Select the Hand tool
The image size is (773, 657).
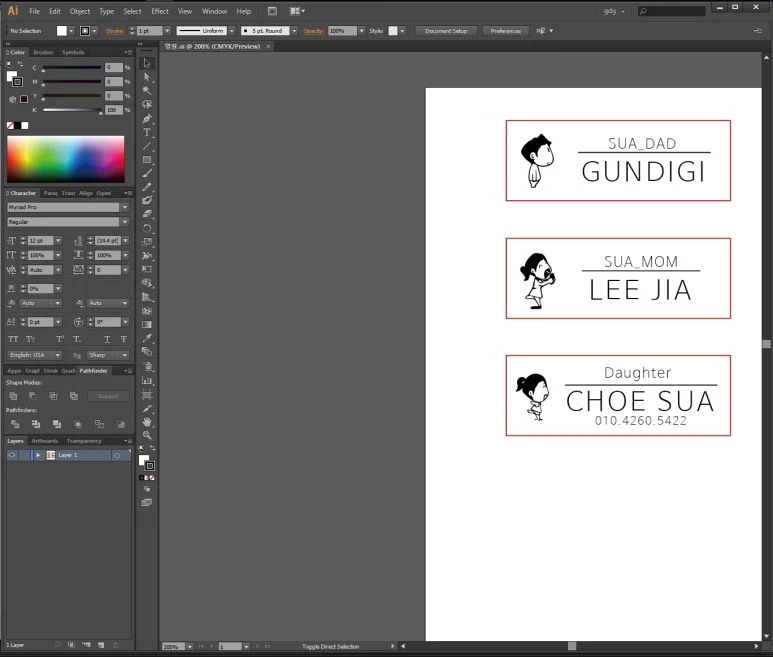[147, 422]
